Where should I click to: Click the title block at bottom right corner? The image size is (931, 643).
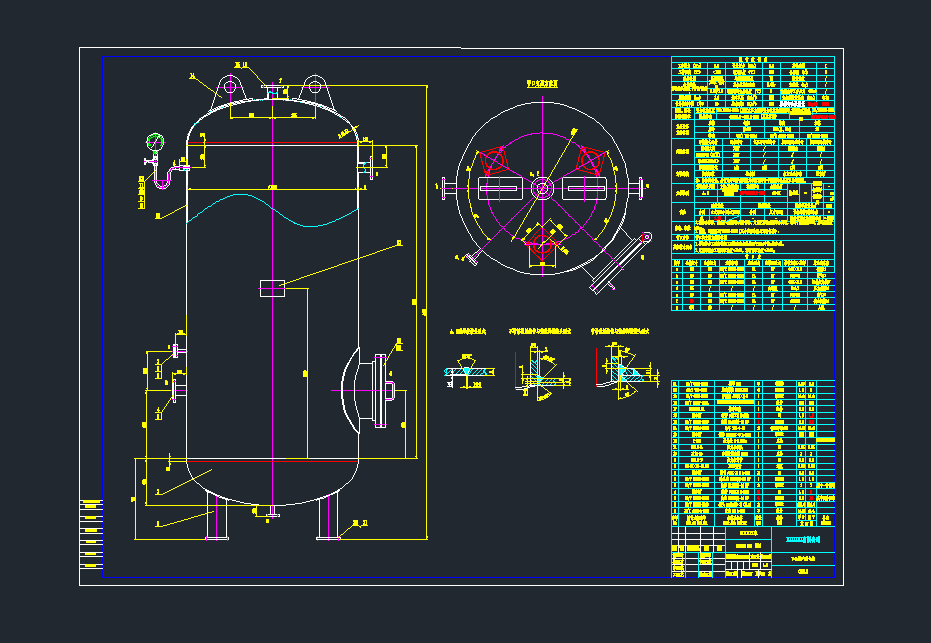[752, 553]
